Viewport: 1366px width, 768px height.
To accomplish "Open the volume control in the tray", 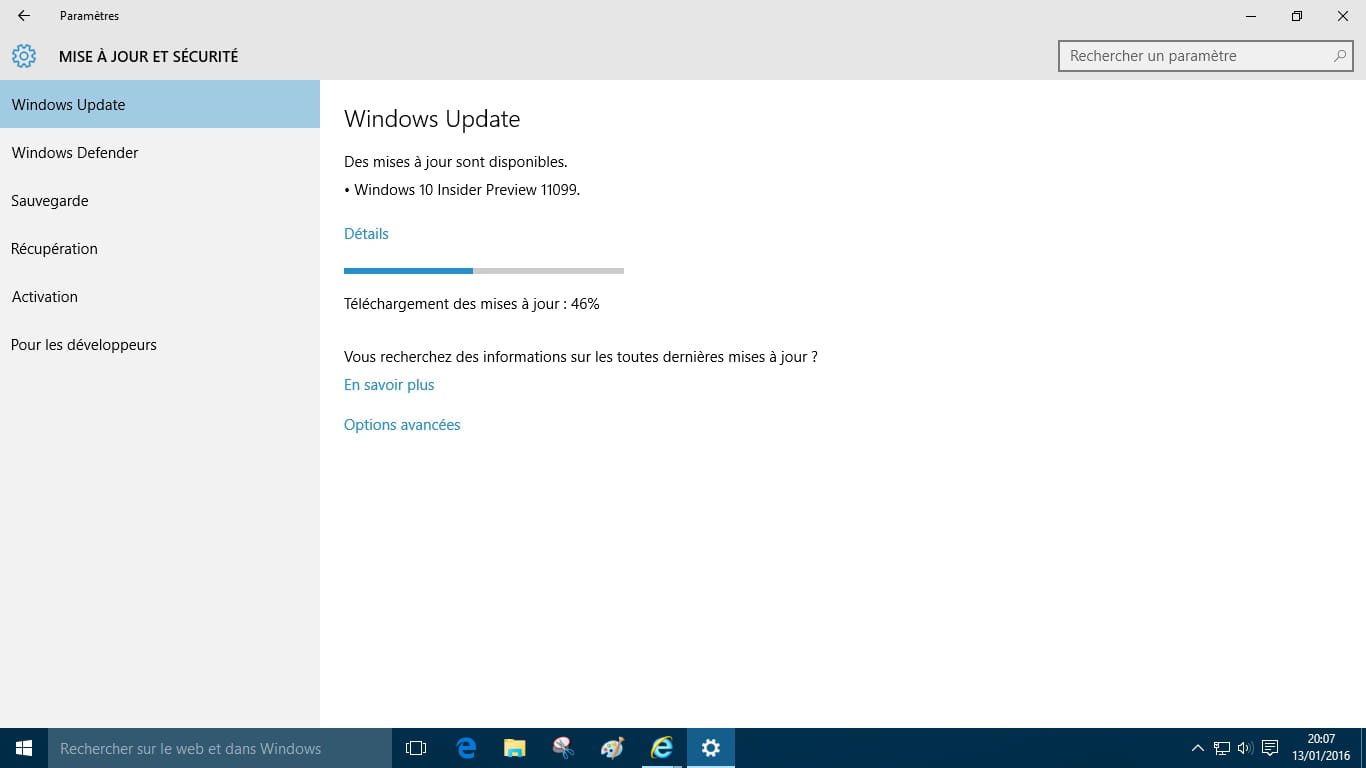I will [1245, 748].
